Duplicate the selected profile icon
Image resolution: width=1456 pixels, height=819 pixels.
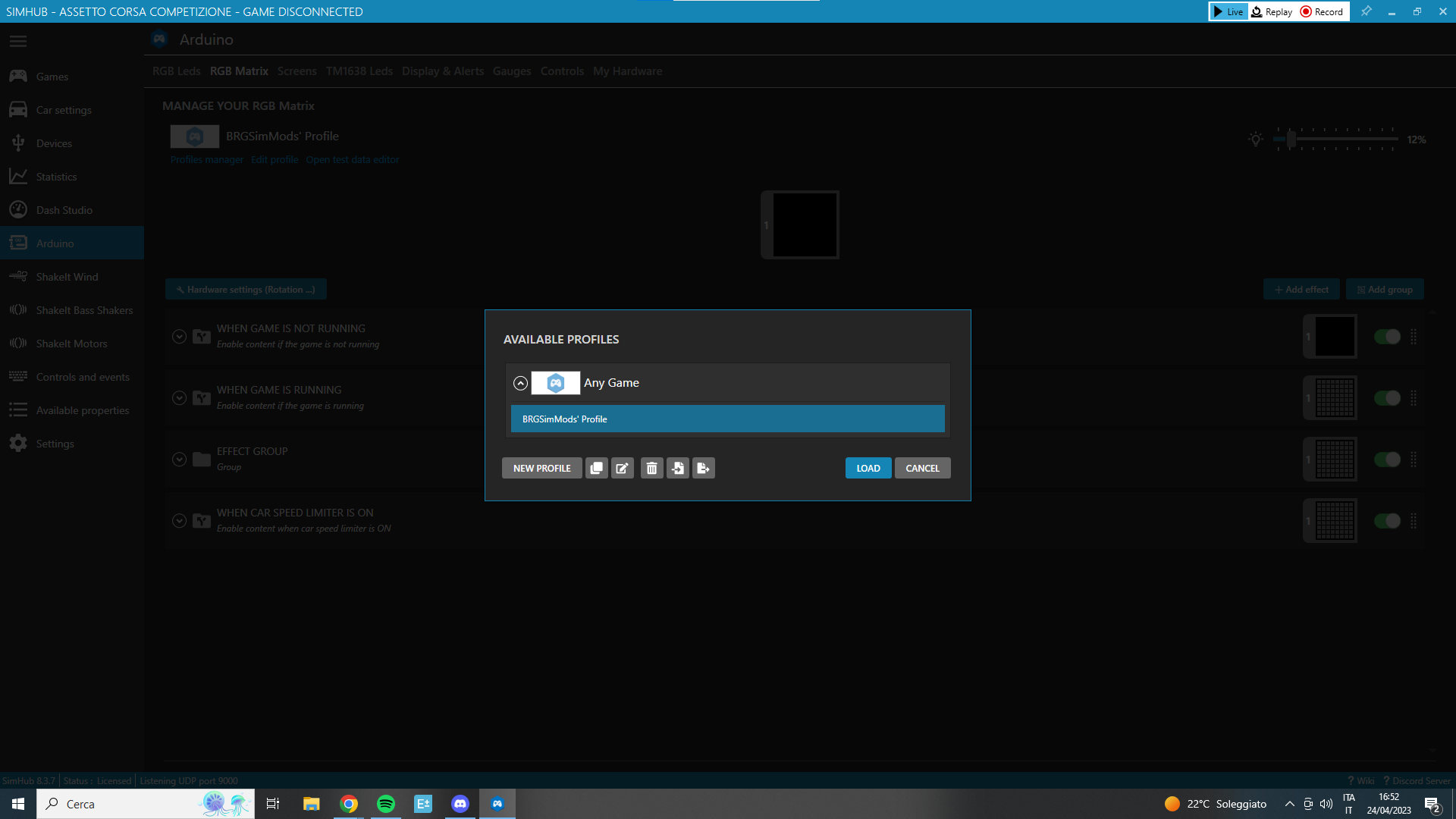click(597, 468)
